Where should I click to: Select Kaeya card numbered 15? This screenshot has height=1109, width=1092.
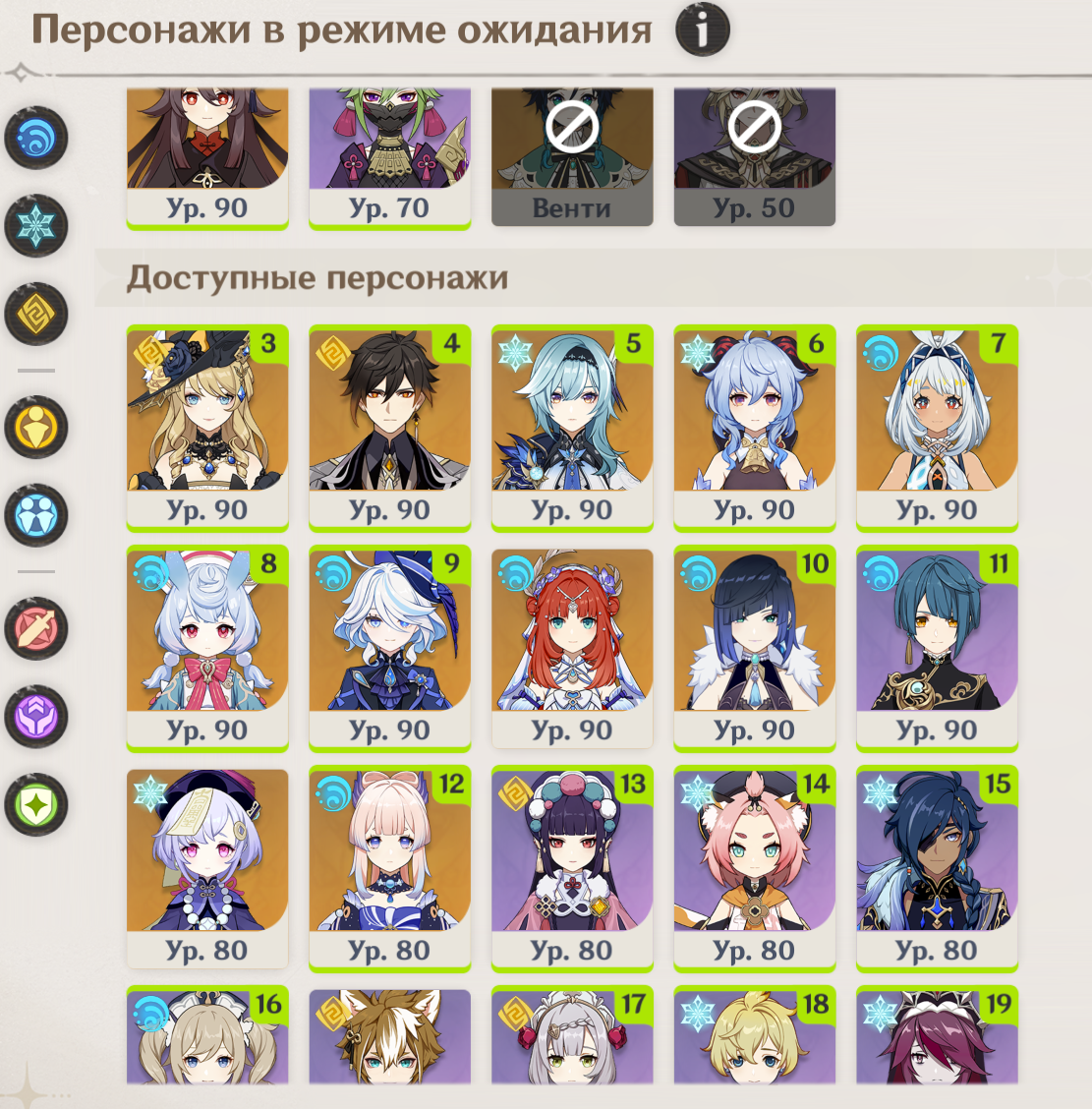[937, 868]
